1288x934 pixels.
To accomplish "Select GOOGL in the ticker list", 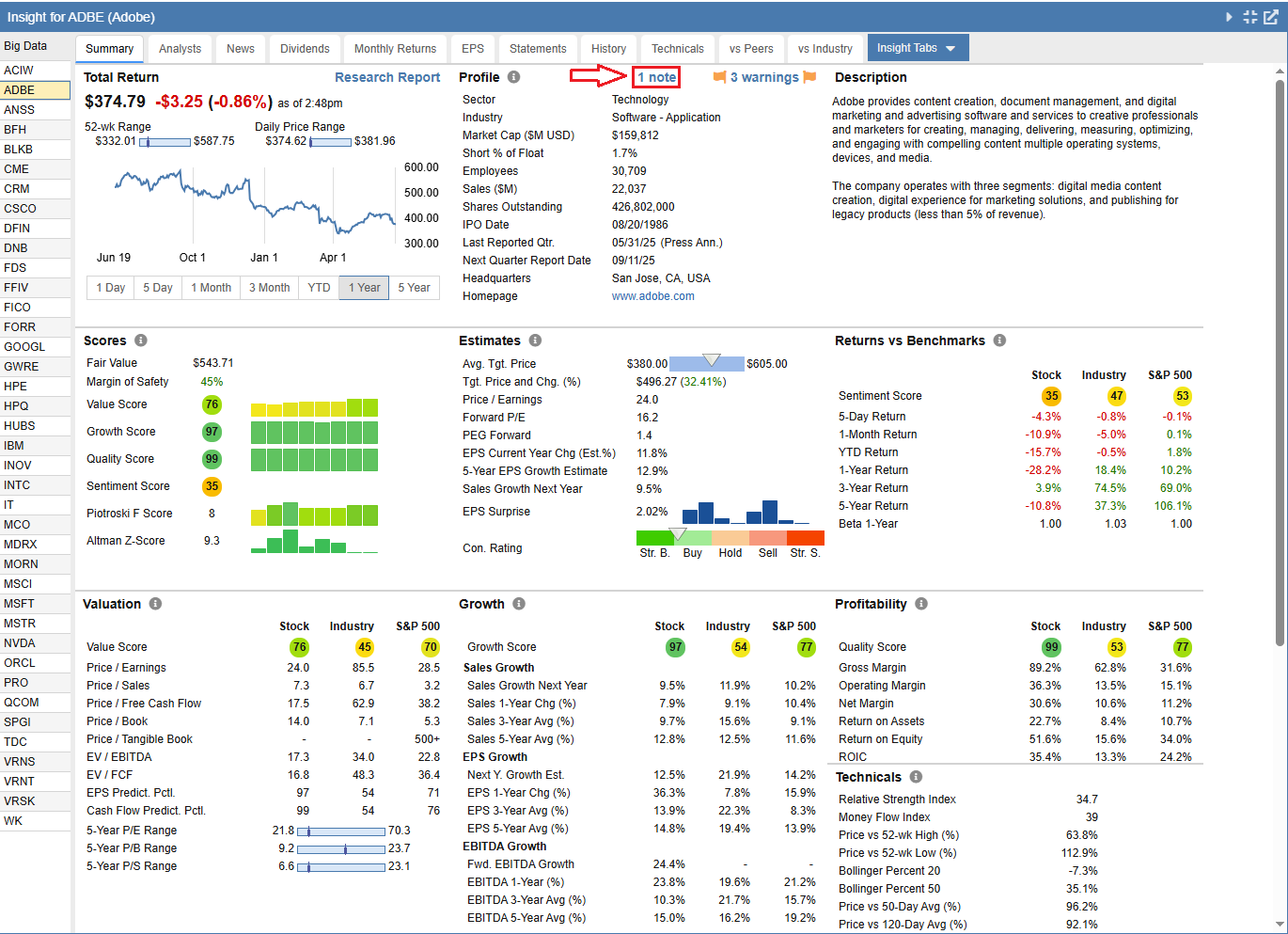I will pyautogui.click(x=35, y=347).
